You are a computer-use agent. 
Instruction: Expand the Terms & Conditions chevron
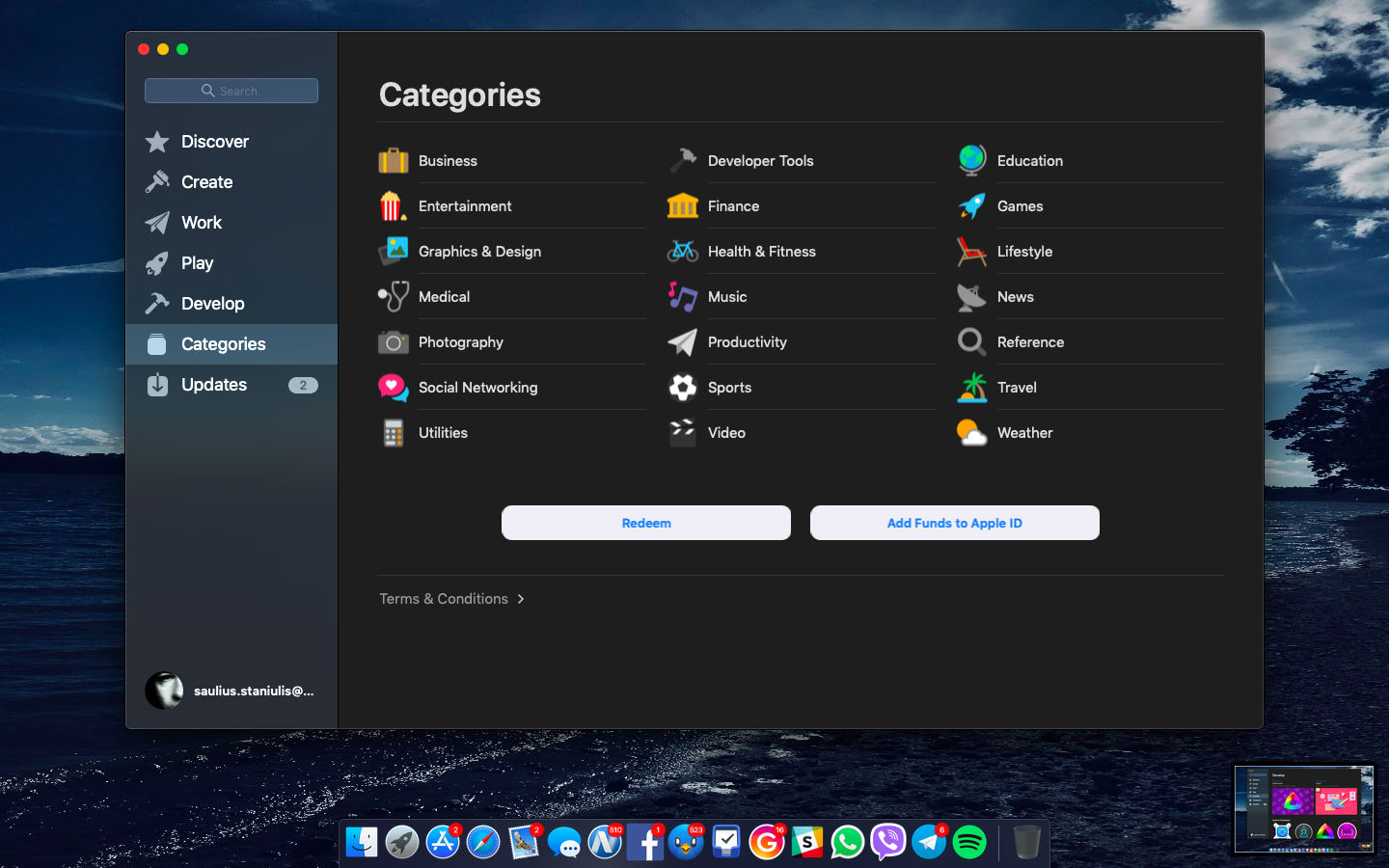coord(521,599)
